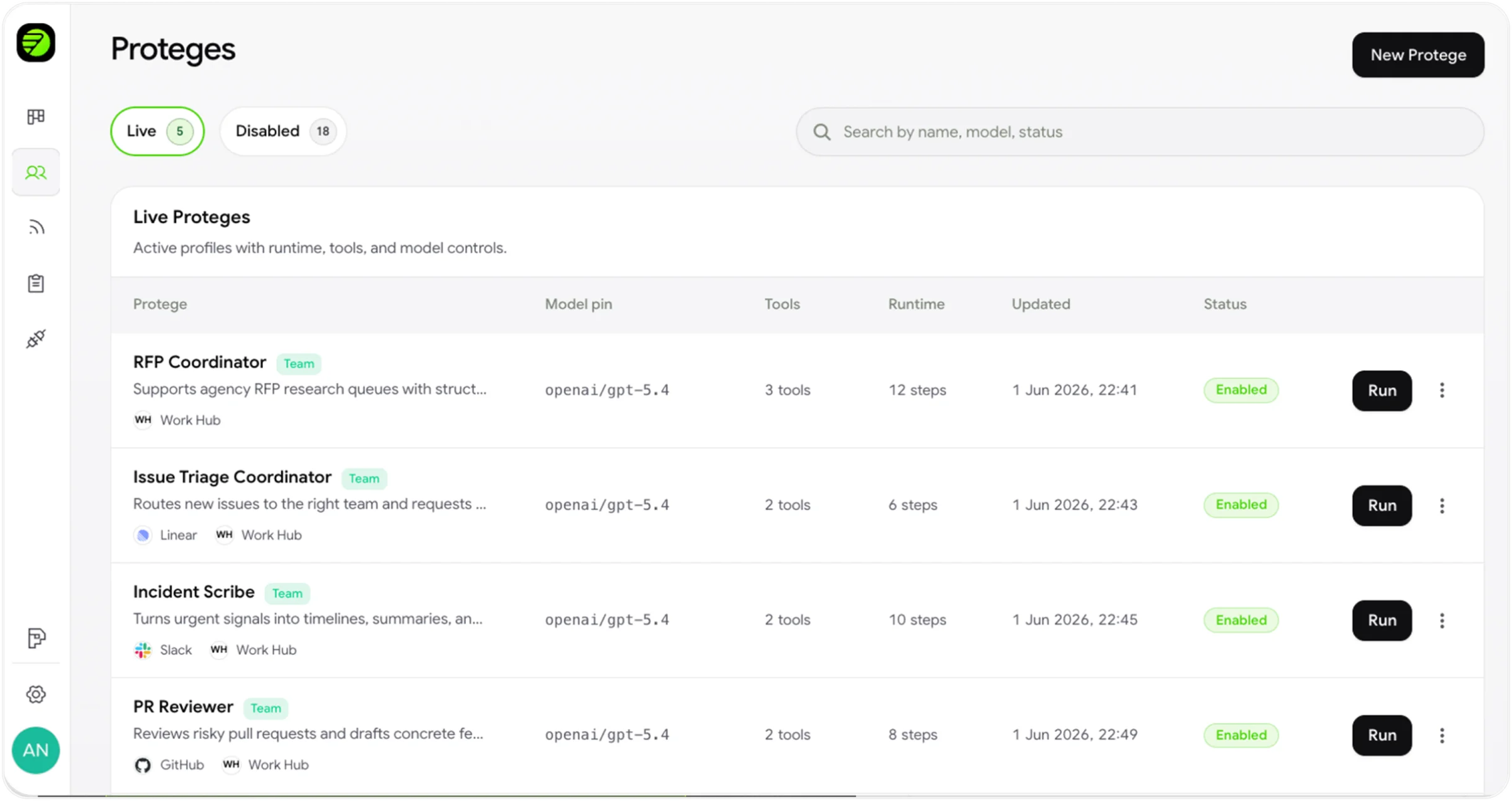Image resolution: width=1512 pixels, height=801 pixels.
Task: Click the Enabled status badge for PR Reviewer
Action: (x=1241, y=735)
